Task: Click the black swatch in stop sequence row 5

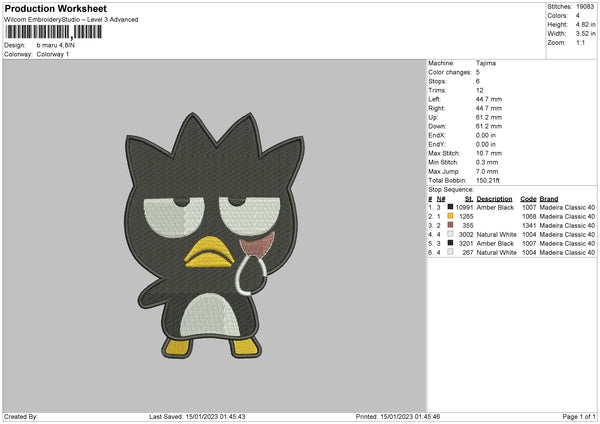Action: [450, 243]
